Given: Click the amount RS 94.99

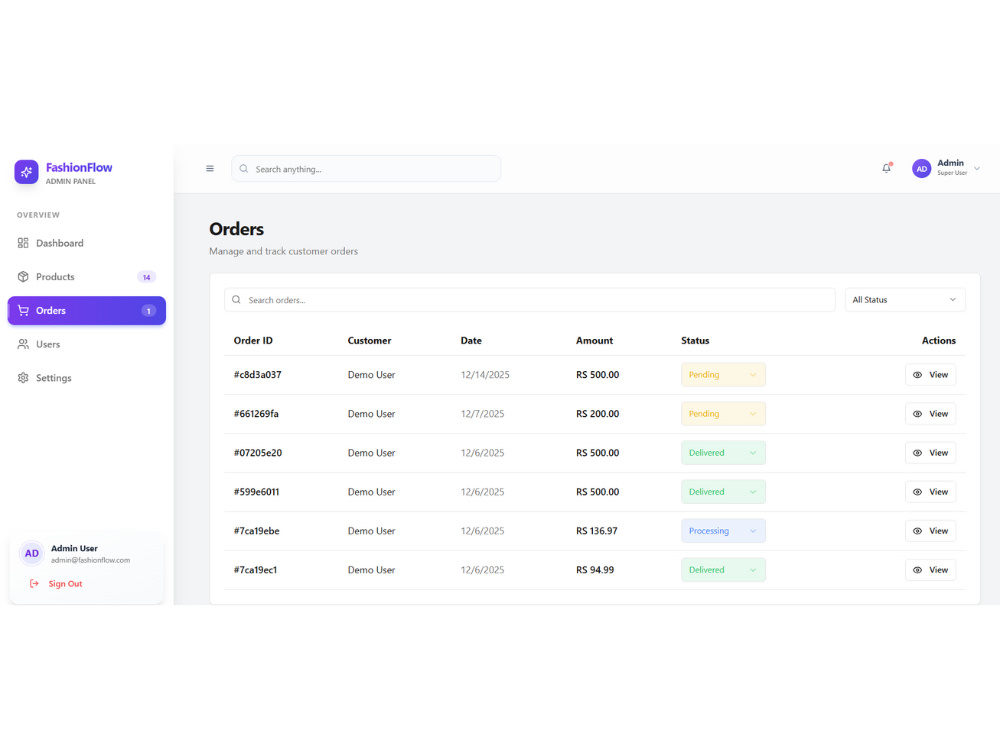Looking at the screenshot, I should click(595, 570).
